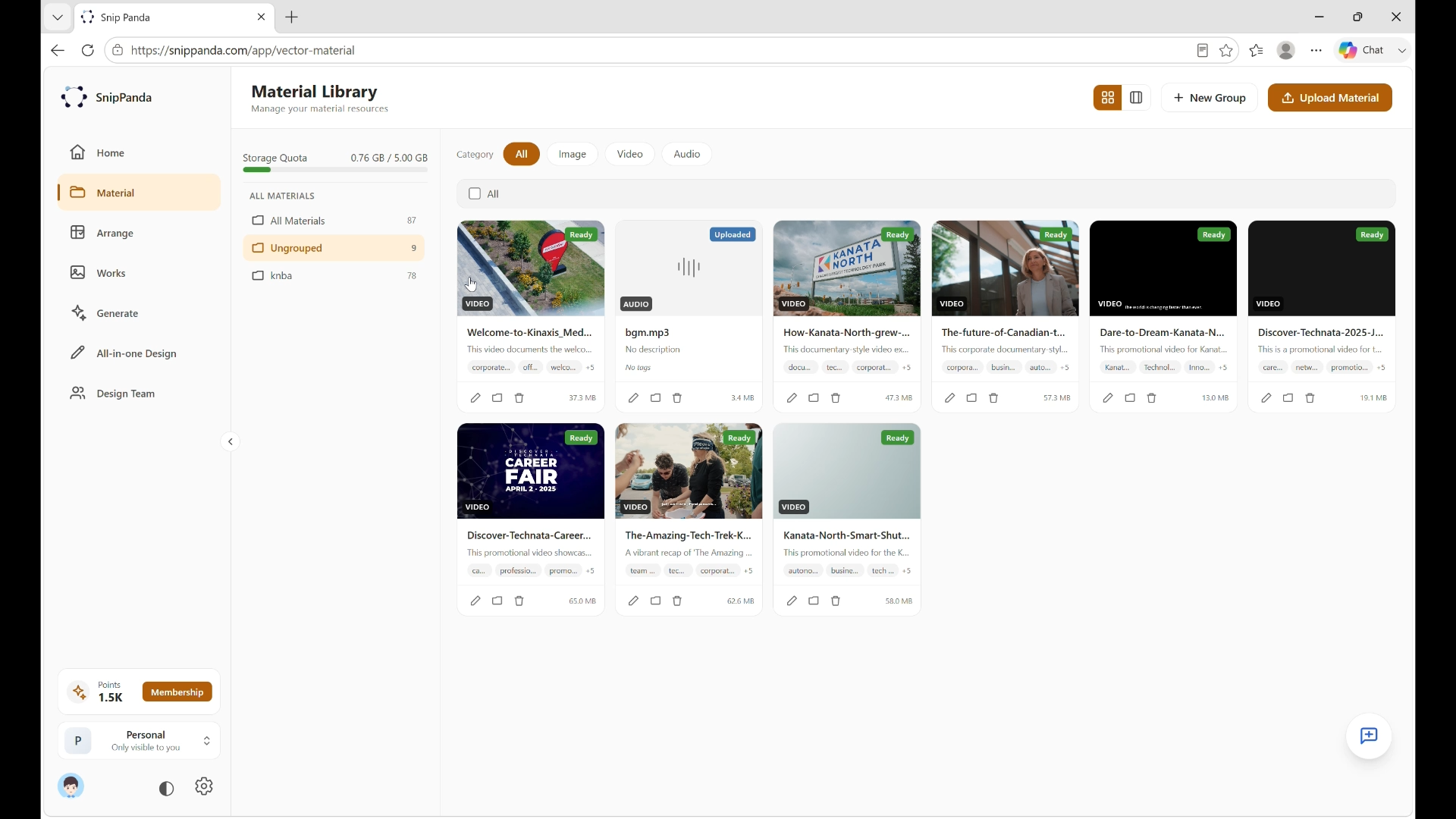Viewport: 1456px width, 819px height.
Task: Open Personal workspace switcher
Action: 139,741
